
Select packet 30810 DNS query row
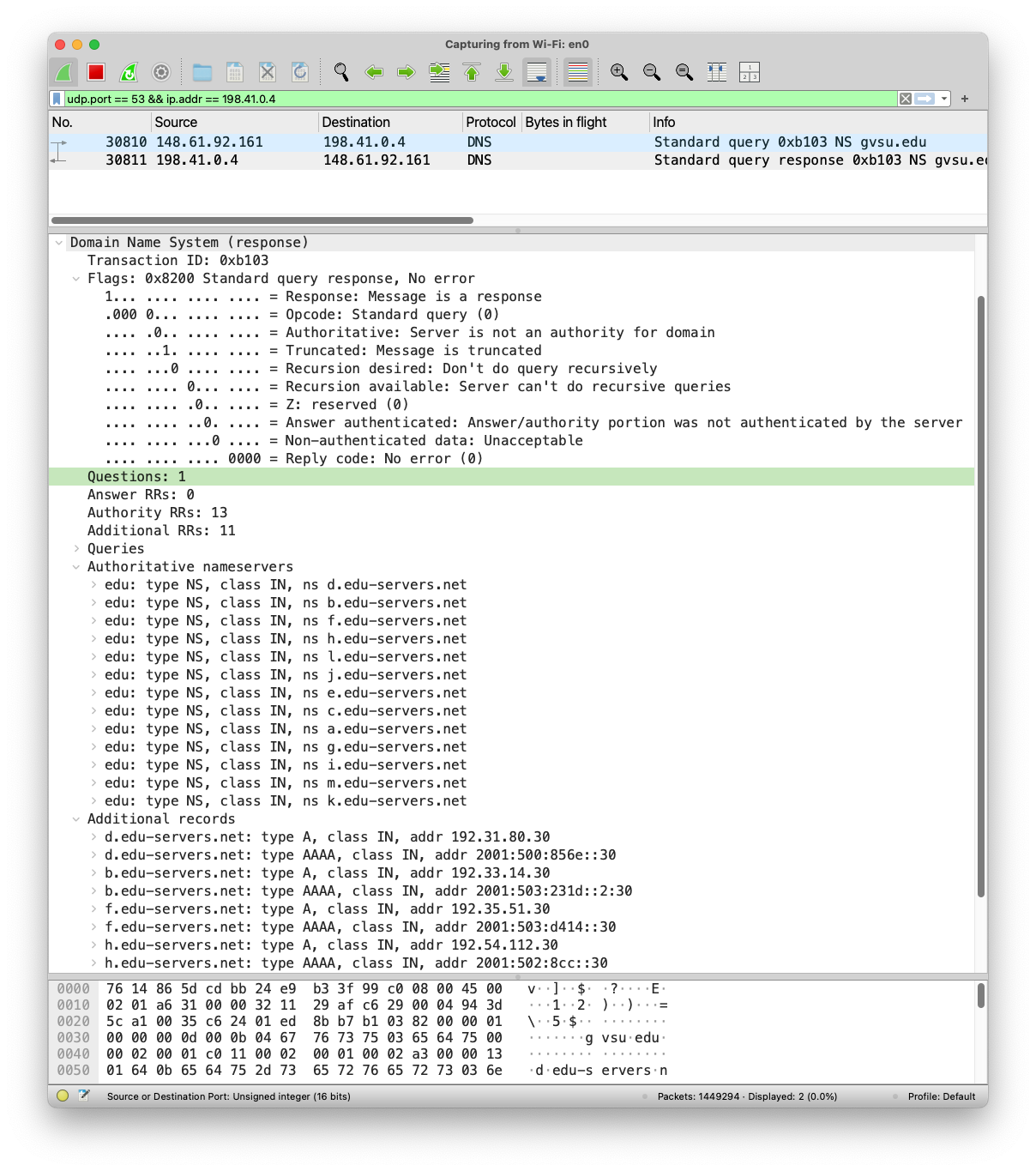(x=518, y=142)
